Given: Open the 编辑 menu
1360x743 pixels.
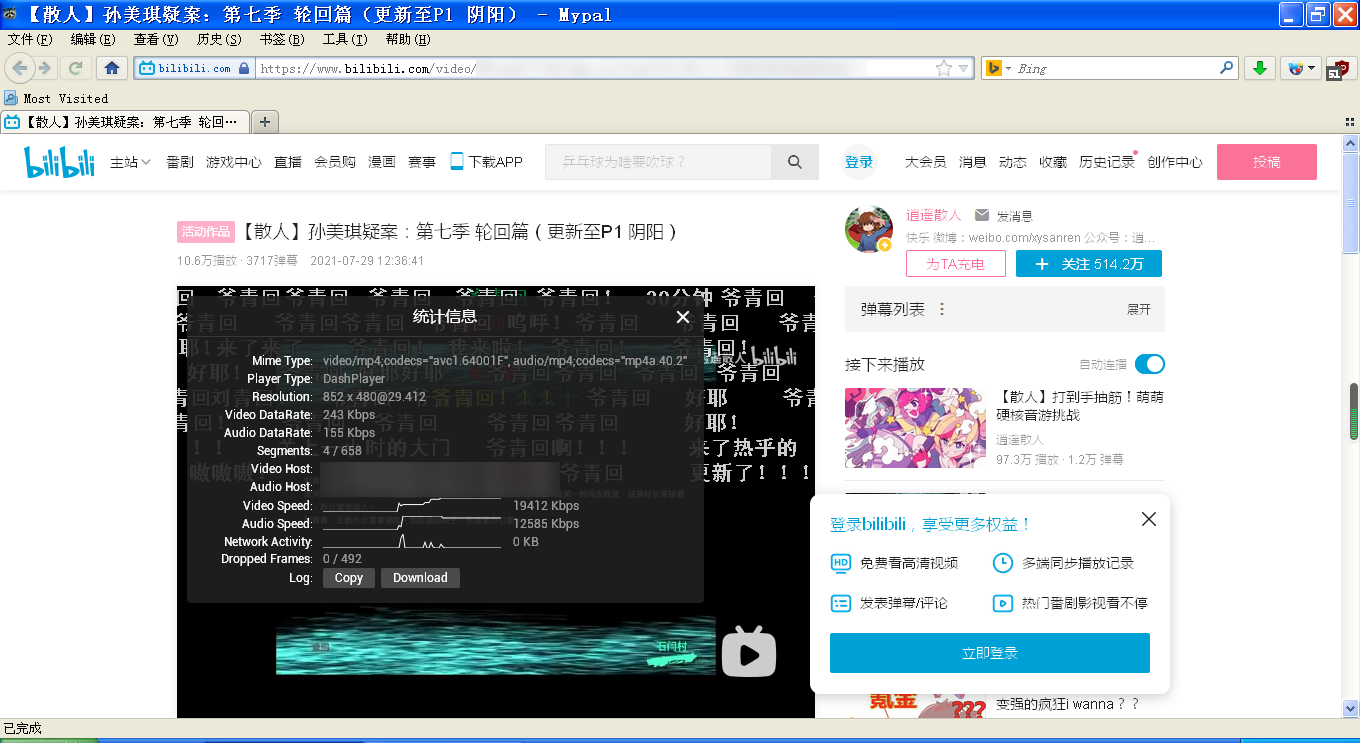Looking at the screenshot, I should pyautogui.click(x=93, y=40).
